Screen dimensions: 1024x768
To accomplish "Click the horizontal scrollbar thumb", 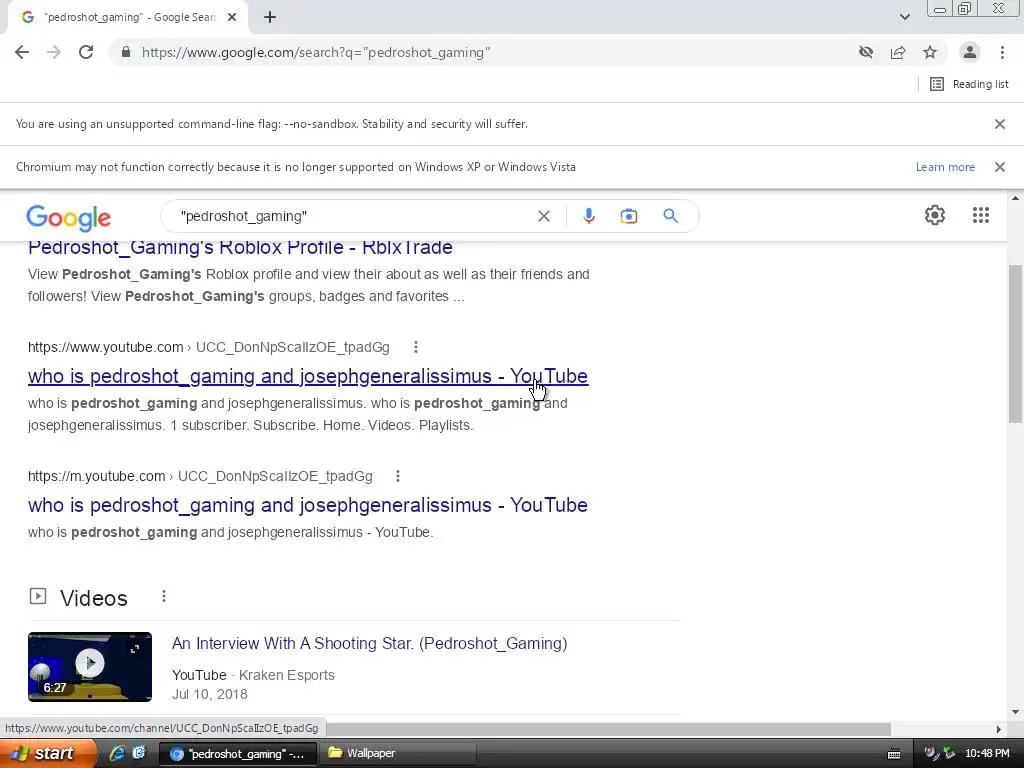I will click(609, 729).
